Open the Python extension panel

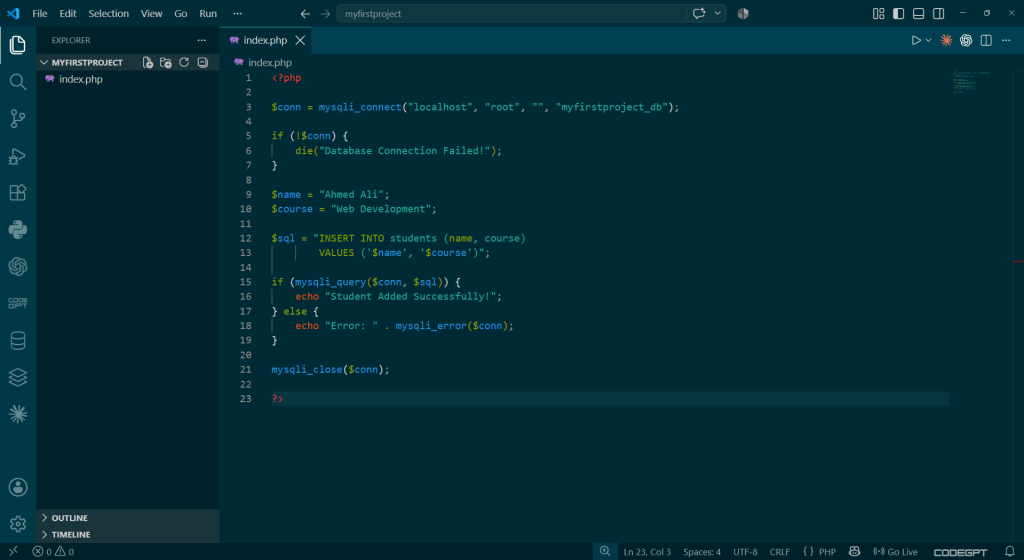click(x=18, y=229)
